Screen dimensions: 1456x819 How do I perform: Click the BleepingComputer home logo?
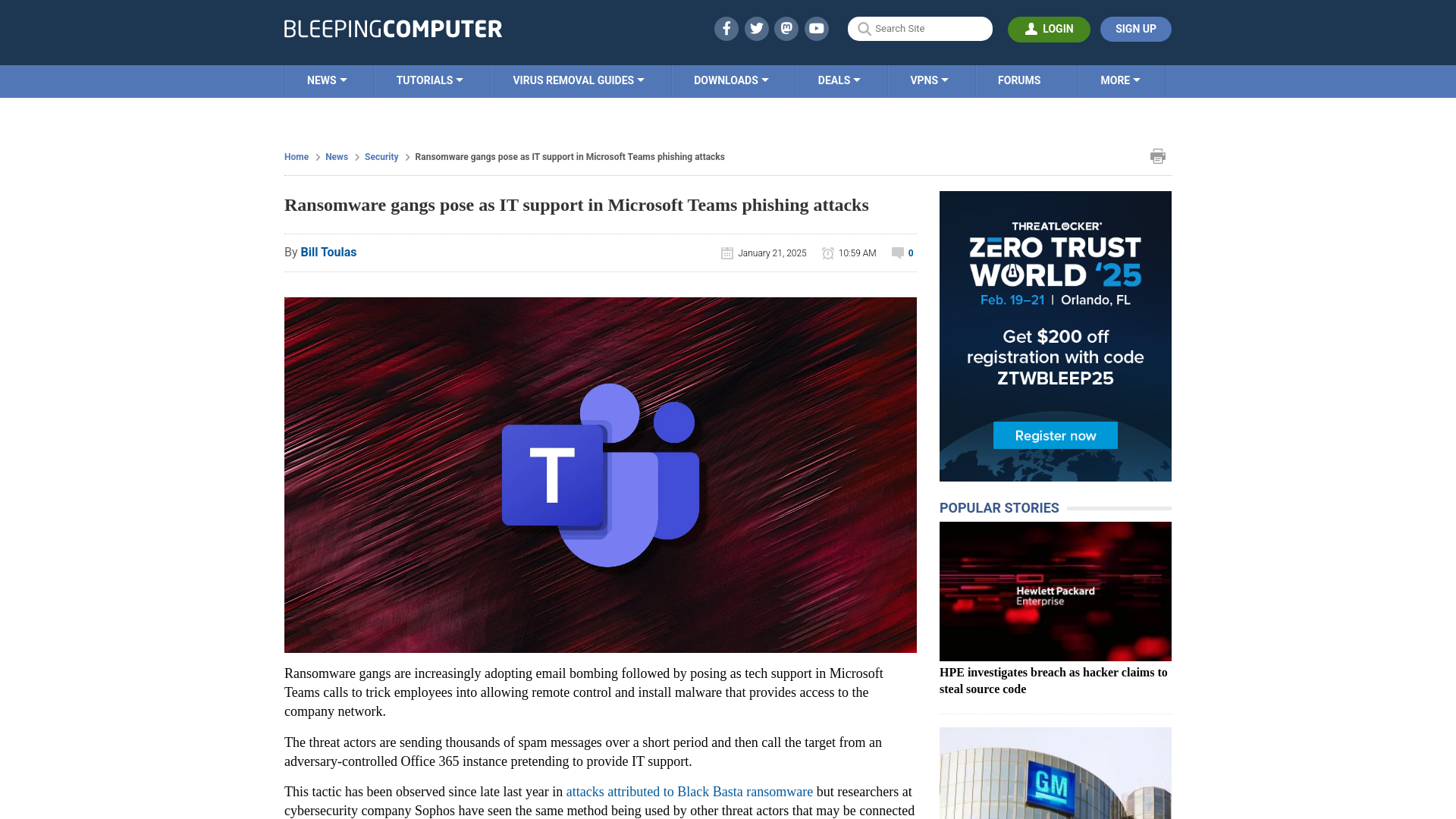click(393, 29)
